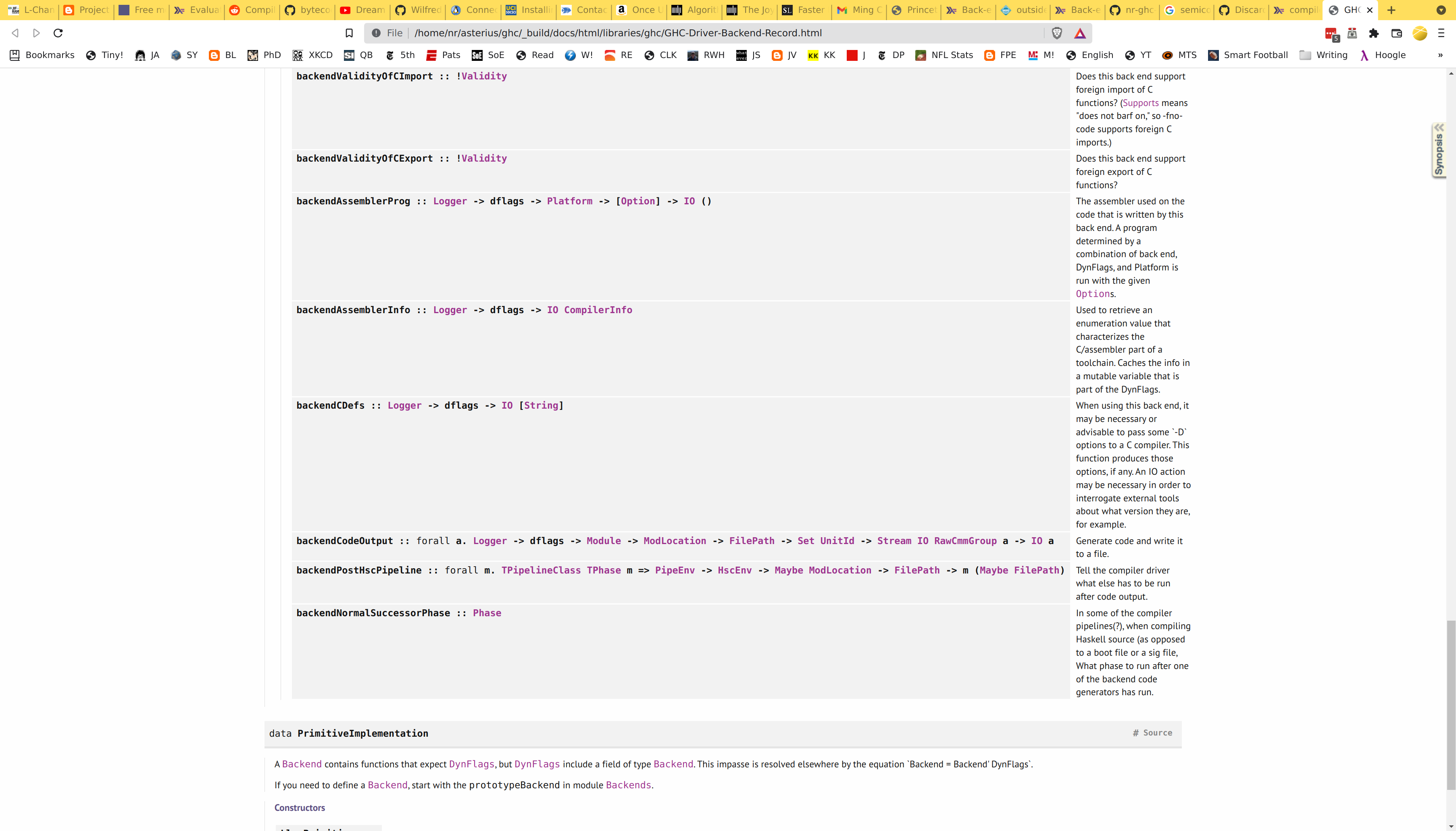Follow Validity link in backendValidityOfCImport
The image size is (1456, 831).
coord(484,76)
